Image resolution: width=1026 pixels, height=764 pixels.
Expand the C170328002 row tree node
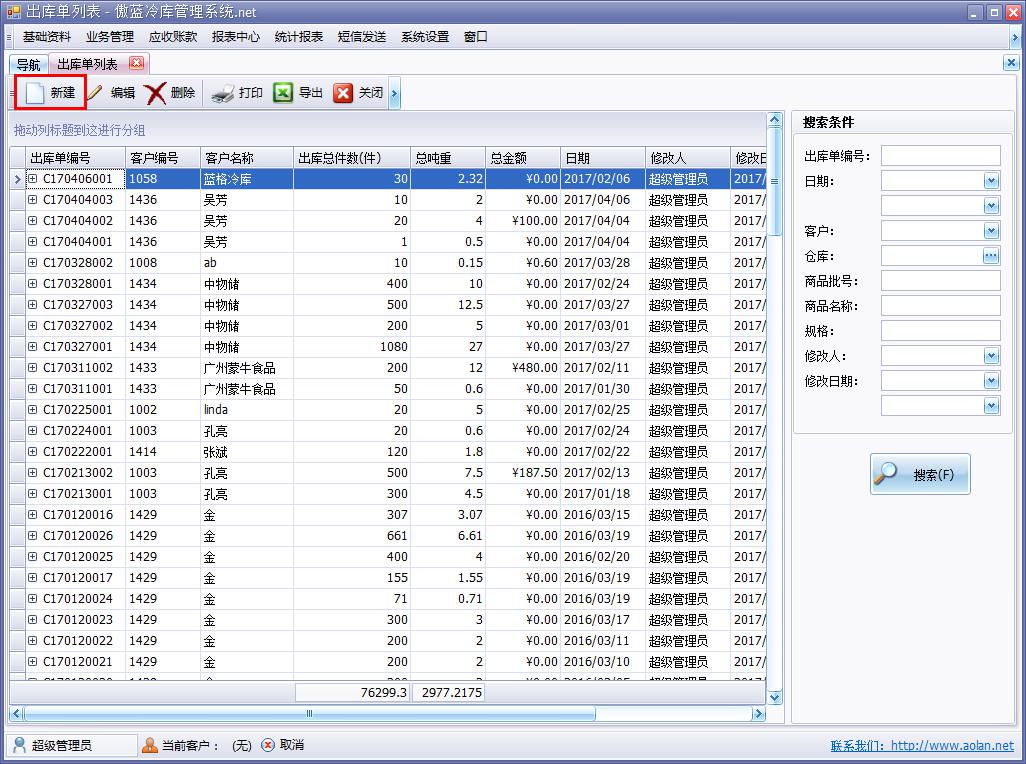click(x=32, y=263)
